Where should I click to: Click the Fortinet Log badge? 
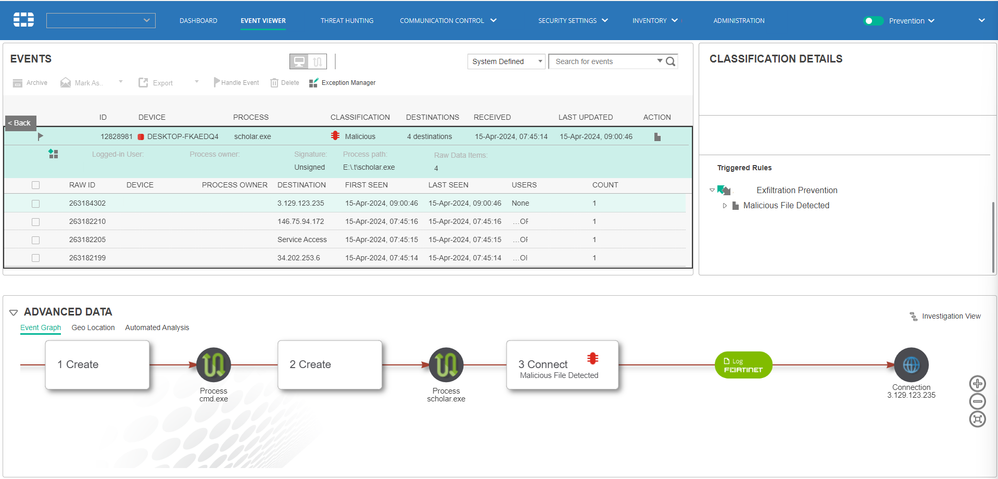[x=743, y=364]
